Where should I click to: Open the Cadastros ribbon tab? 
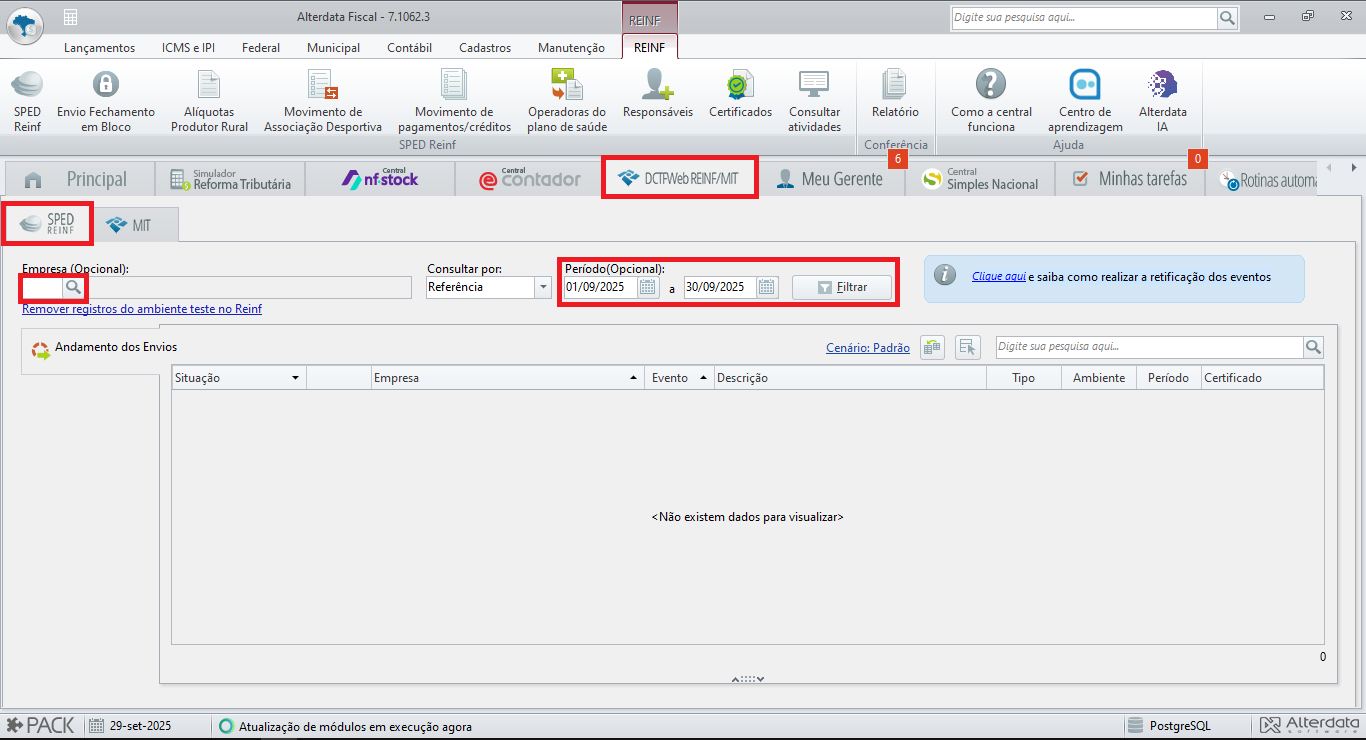[485, 47]
